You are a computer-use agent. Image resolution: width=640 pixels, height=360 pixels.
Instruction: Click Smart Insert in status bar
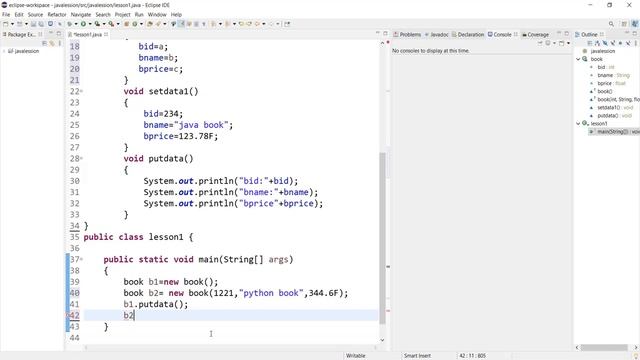click(417, 356)
